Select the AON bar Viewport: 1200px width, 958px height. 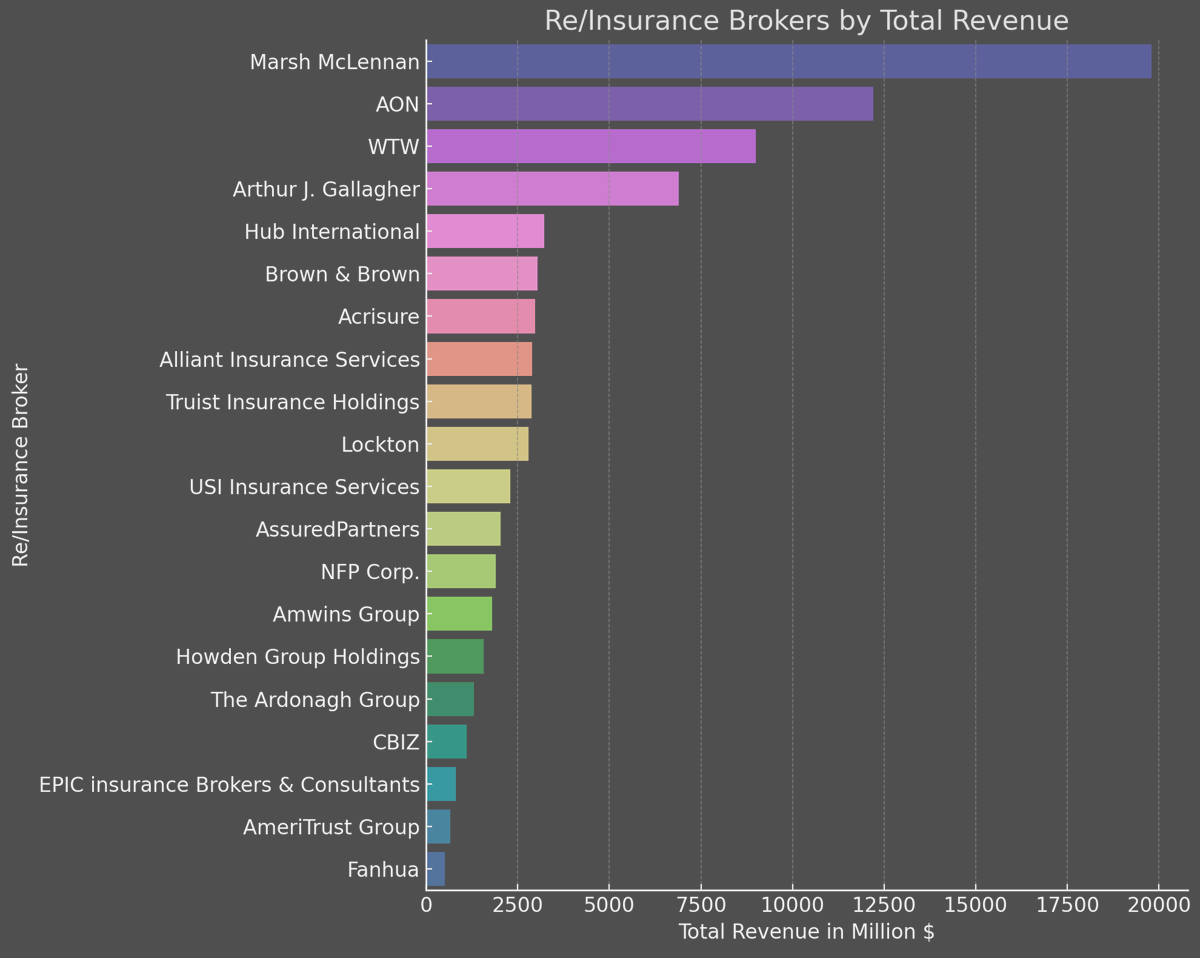click(x=650, y=103)
